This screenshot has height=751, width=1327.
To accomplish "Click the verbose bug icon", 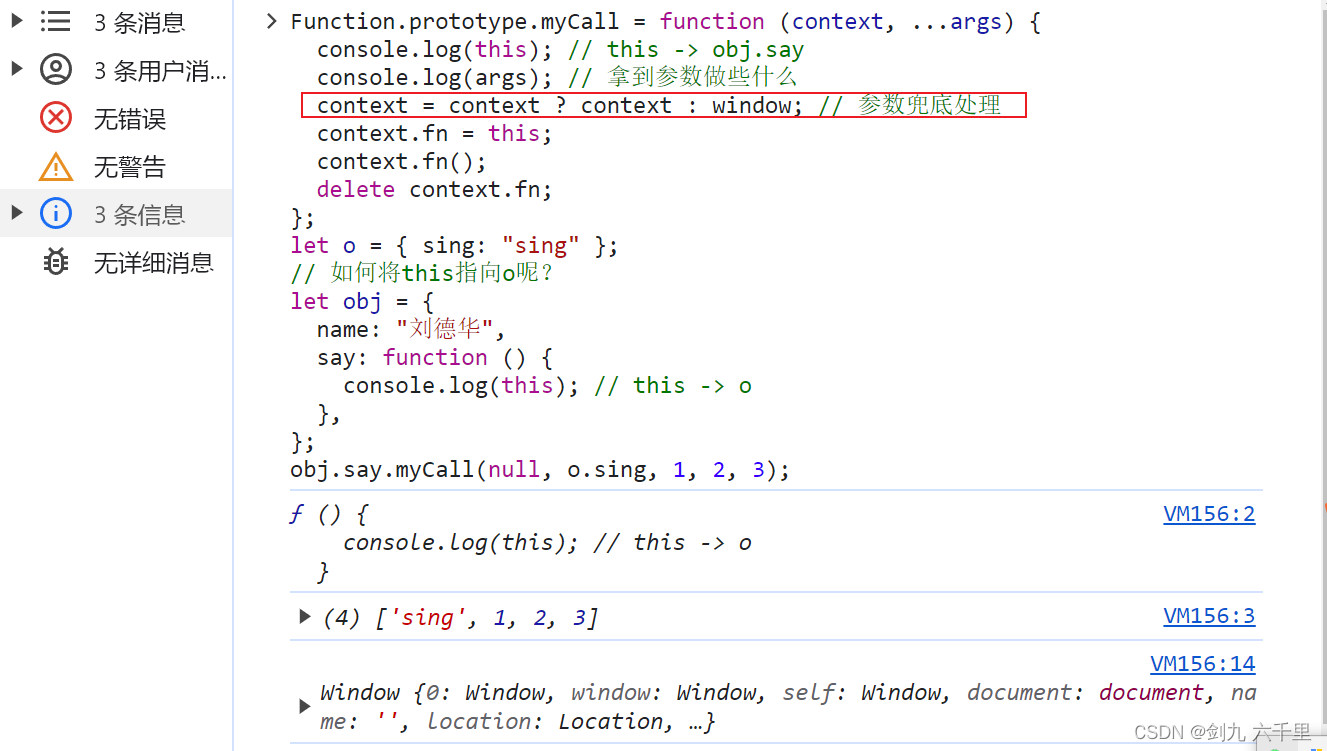I will [x=56, y=262].
